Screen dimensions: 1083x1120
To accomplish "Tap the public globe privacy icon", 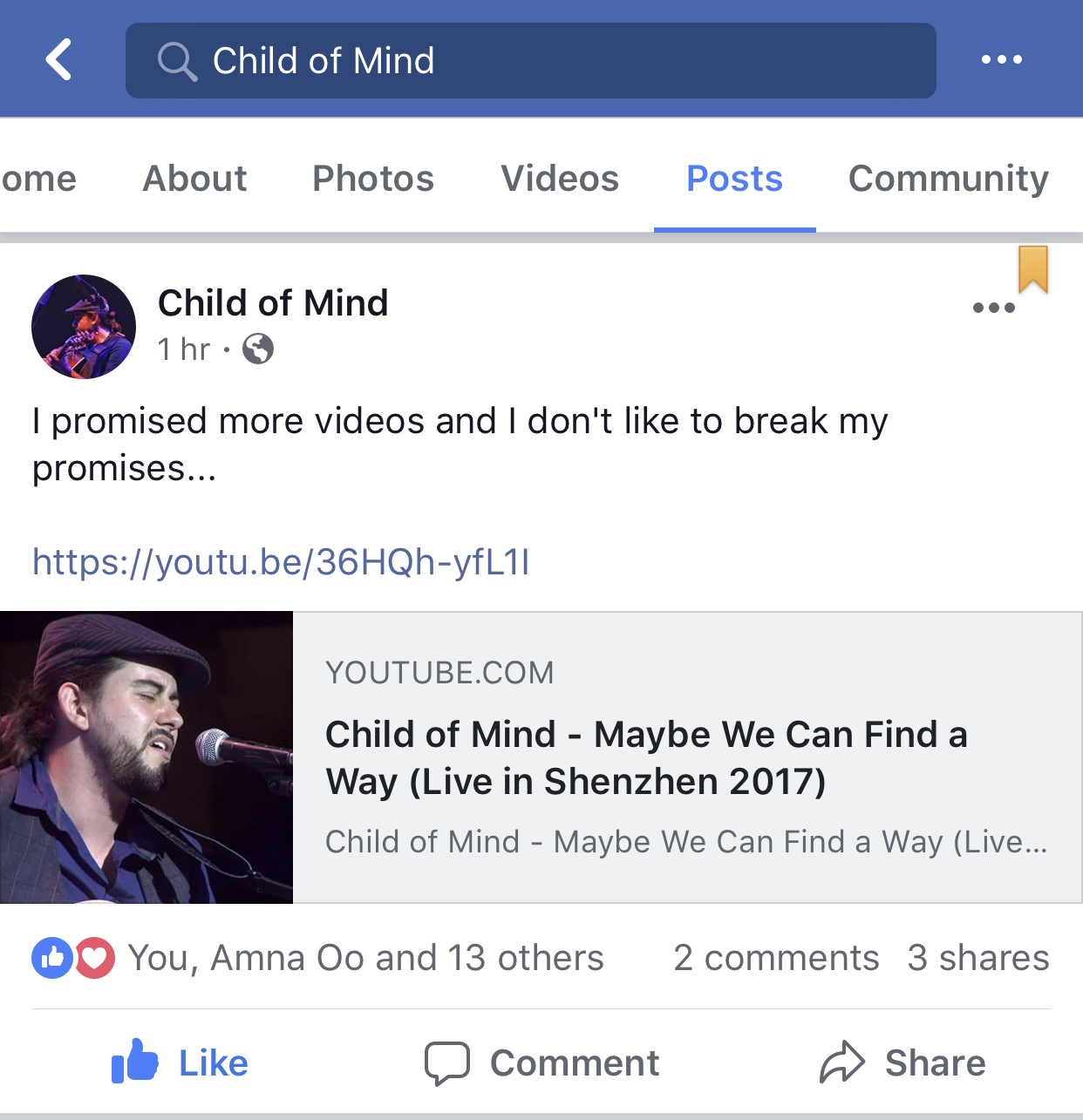I will 258,350.
